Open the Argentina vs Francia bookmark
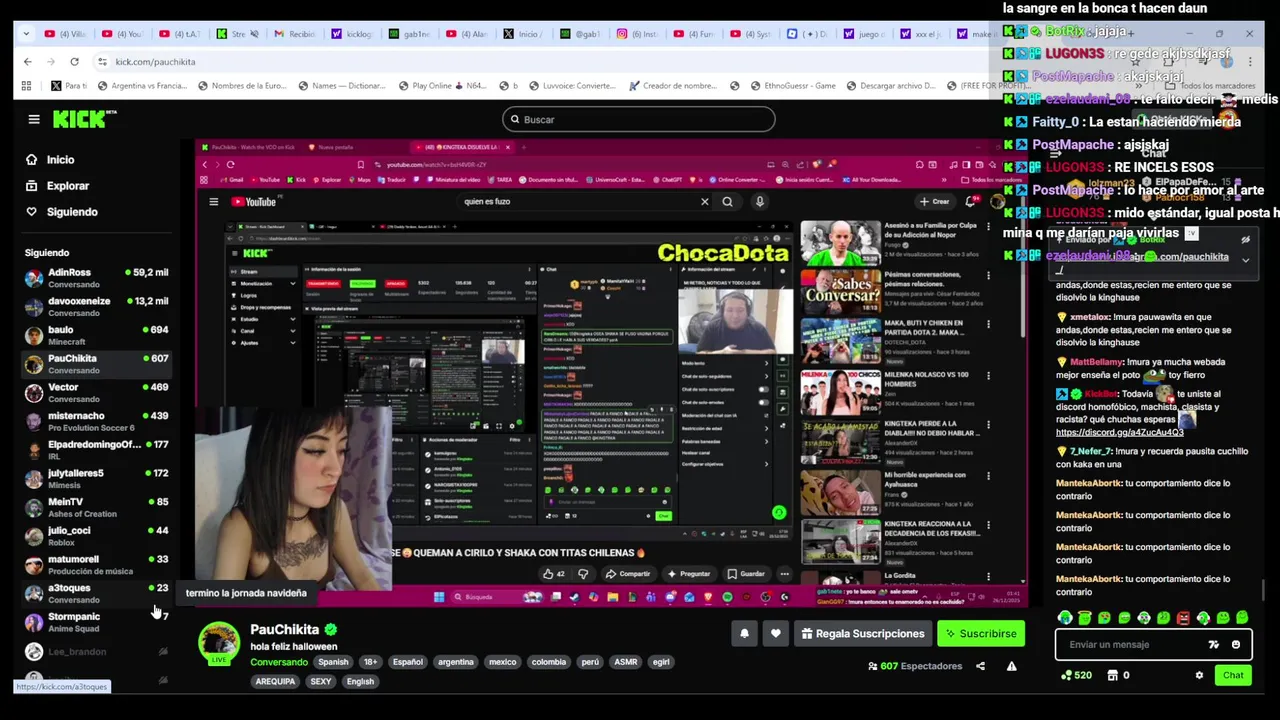The width and height of the screenshot is (1280, 720). pos(142,86)
